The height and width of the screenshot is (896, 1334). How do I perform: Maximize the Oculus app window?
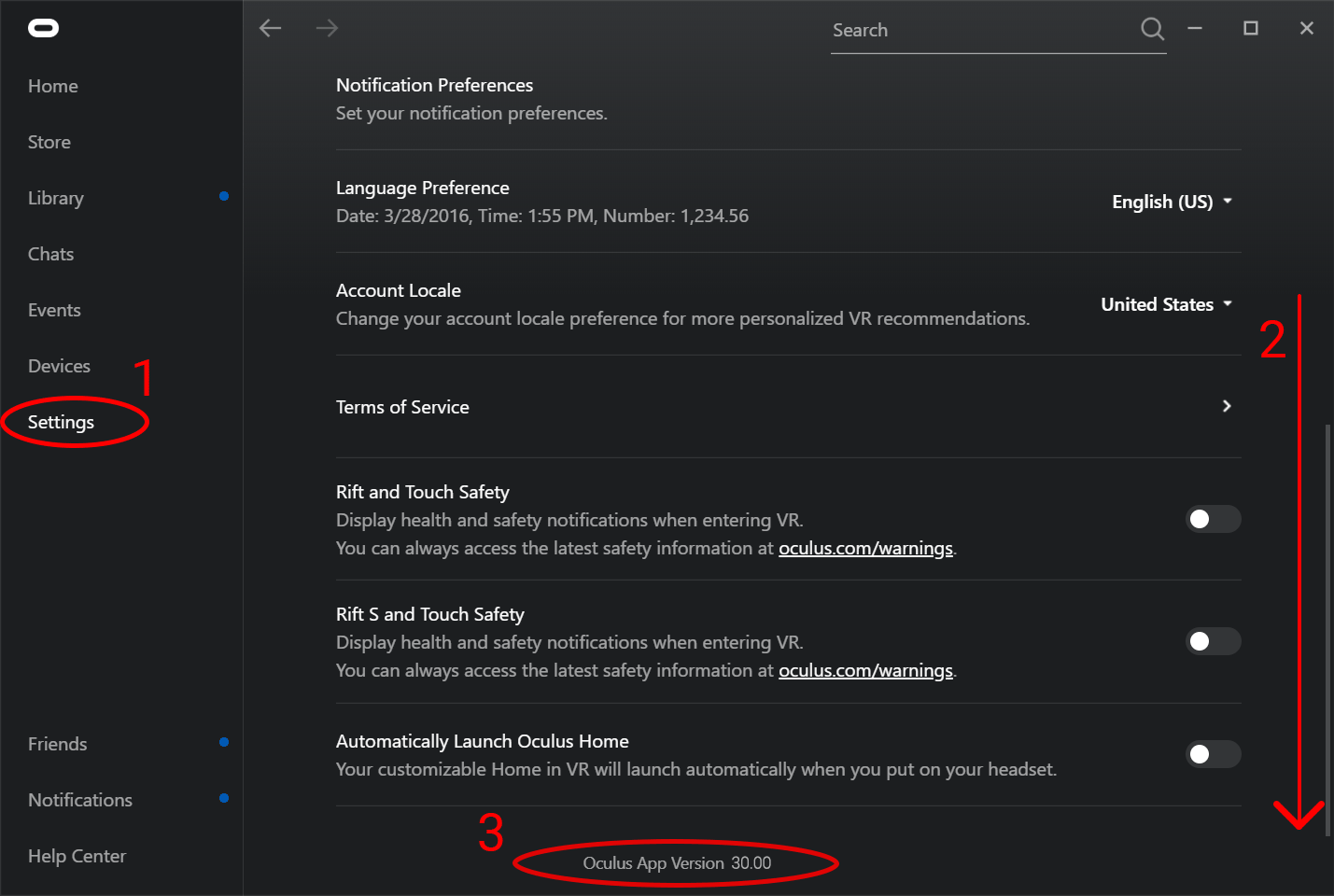(x=1251, y=28)
